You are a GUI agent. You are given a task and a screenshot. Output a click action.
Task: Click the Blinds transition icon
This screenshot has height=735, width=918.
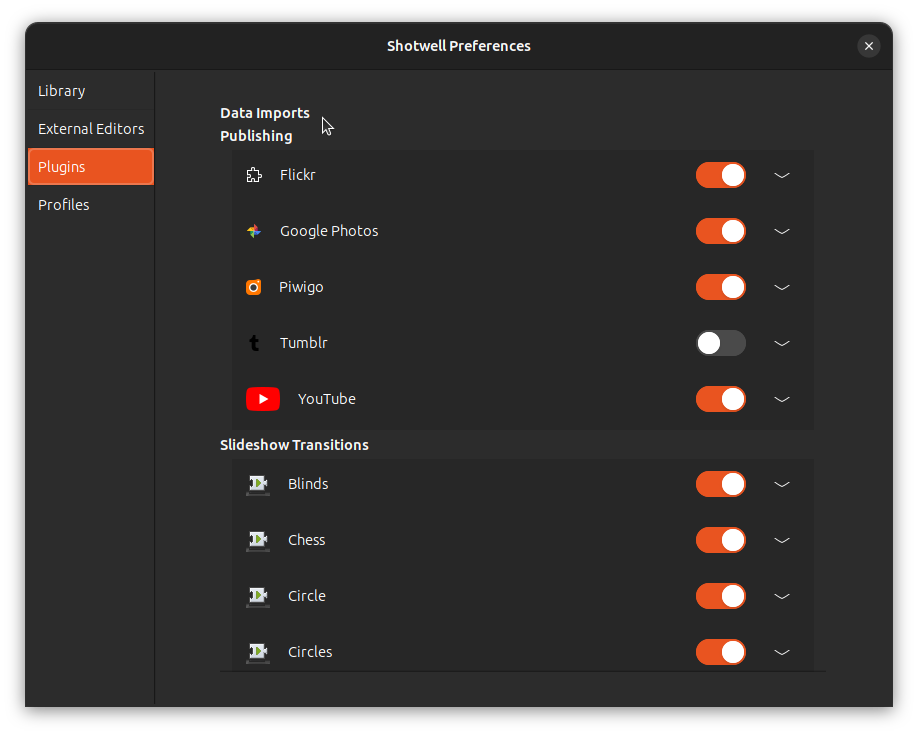pyautogui.click(x=258, y=484)
